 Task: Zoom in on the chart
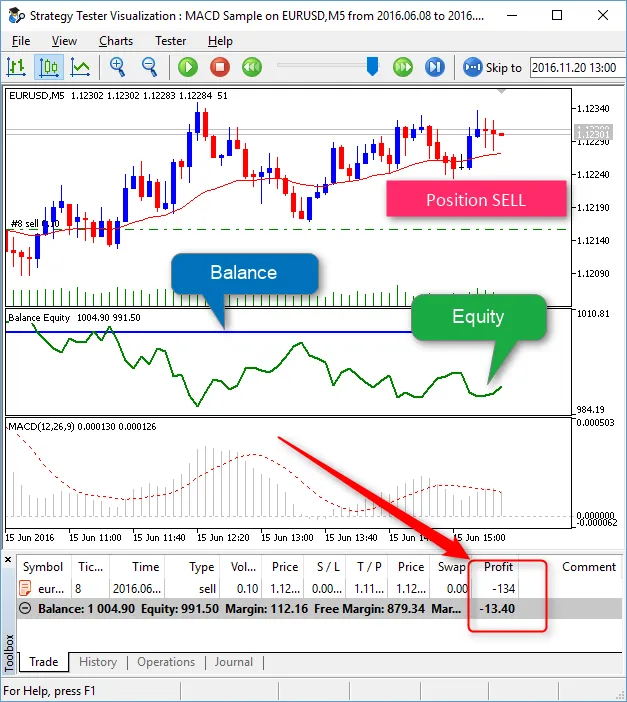[x=118, y=67]
